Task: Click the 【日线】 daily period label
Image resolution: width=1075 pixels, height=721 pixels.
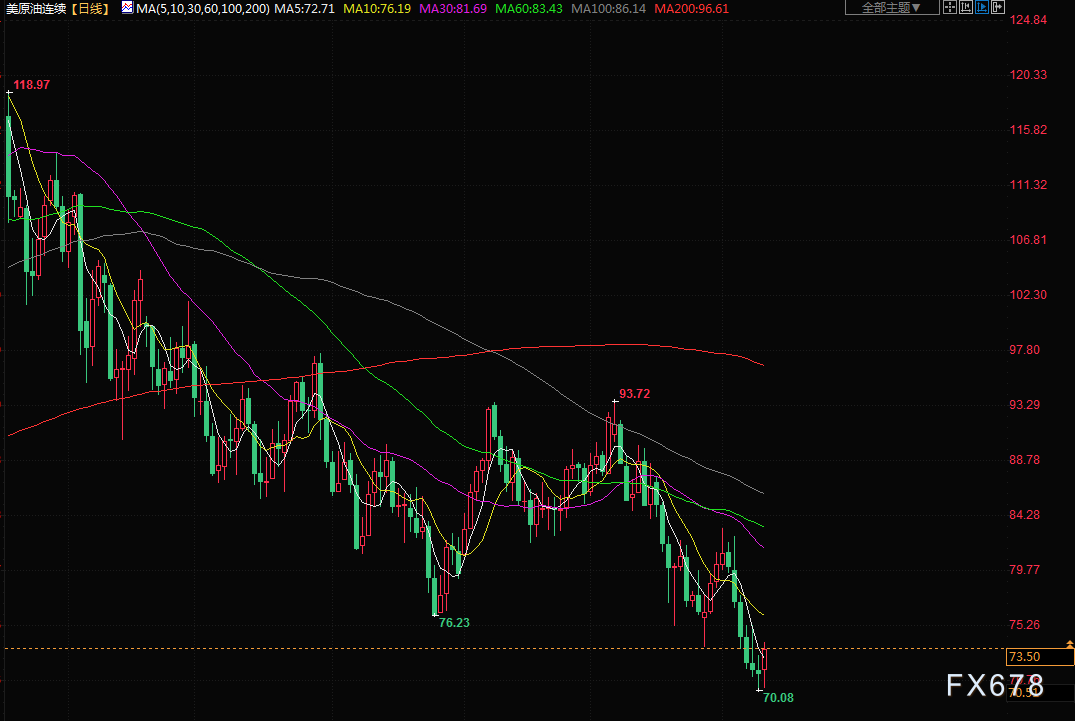Action: [x=90, y=9]
